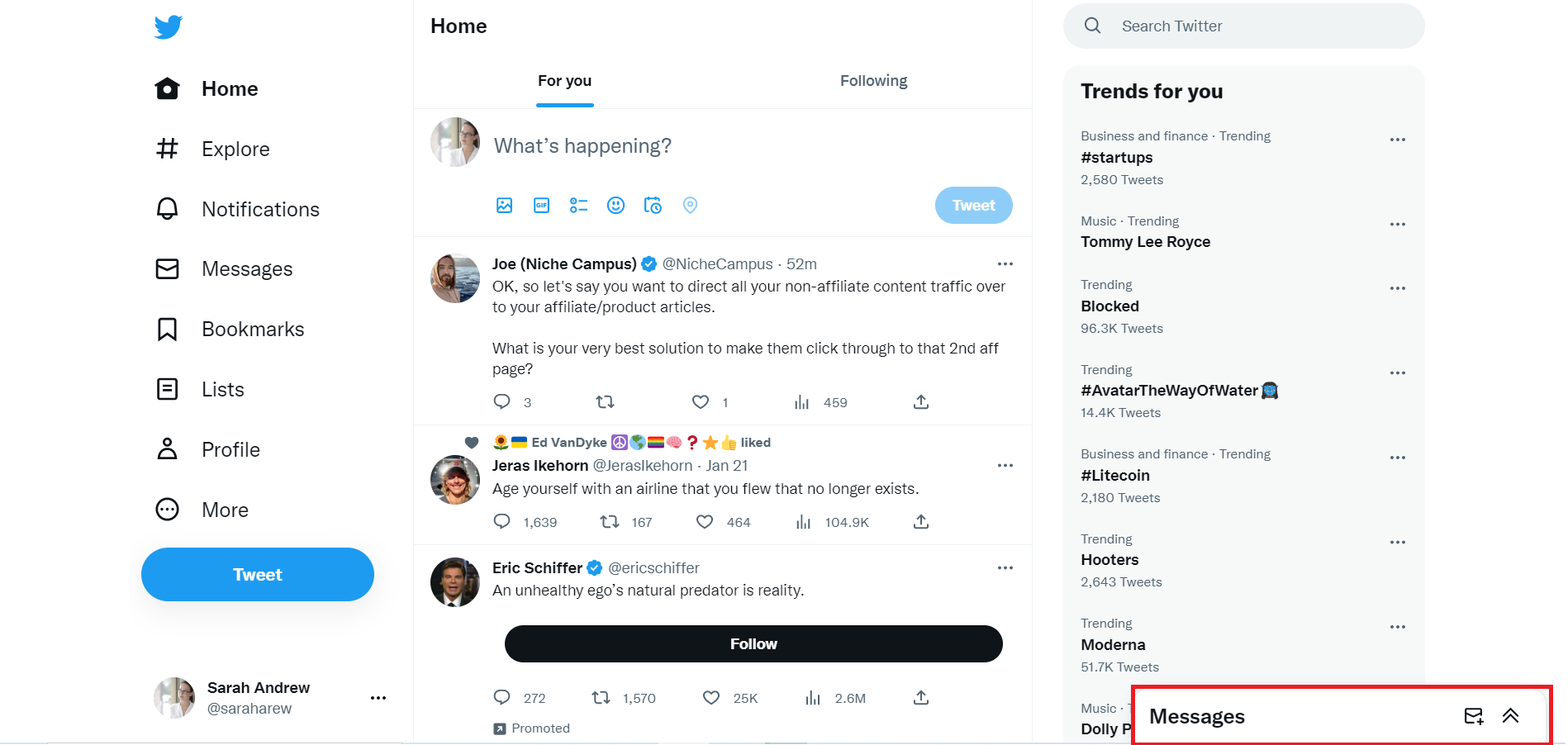The width and height of the screenshot is (1568, 745).
Task: Click the Twitter bird logo
Action: [x=168, y=26]
